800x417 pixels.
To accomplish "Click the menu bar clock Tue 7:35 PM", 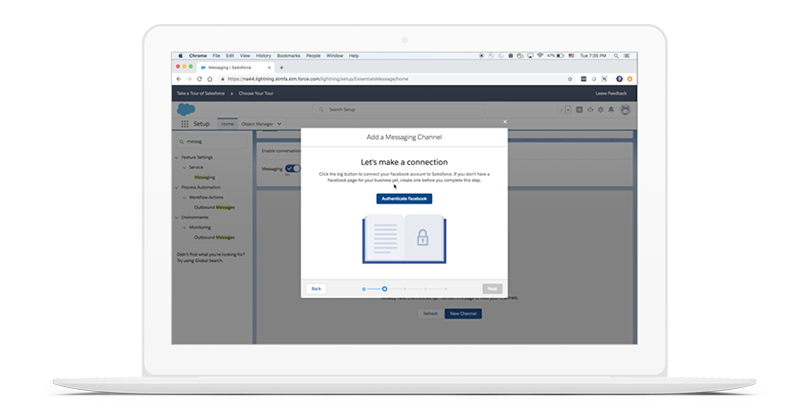I will (x=593, y=56).
